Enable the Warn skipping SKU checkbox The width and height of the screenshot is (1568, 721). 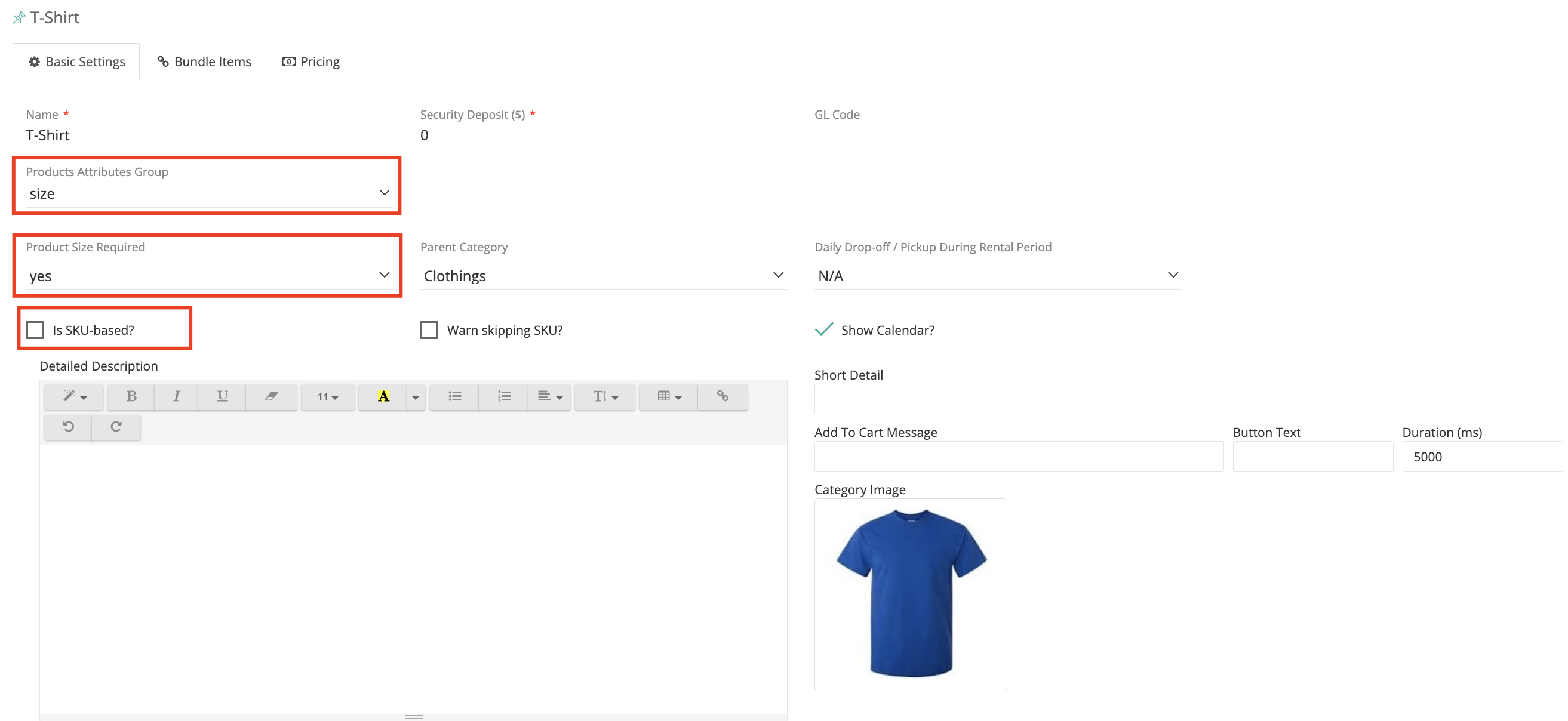(x=429, y=331)
